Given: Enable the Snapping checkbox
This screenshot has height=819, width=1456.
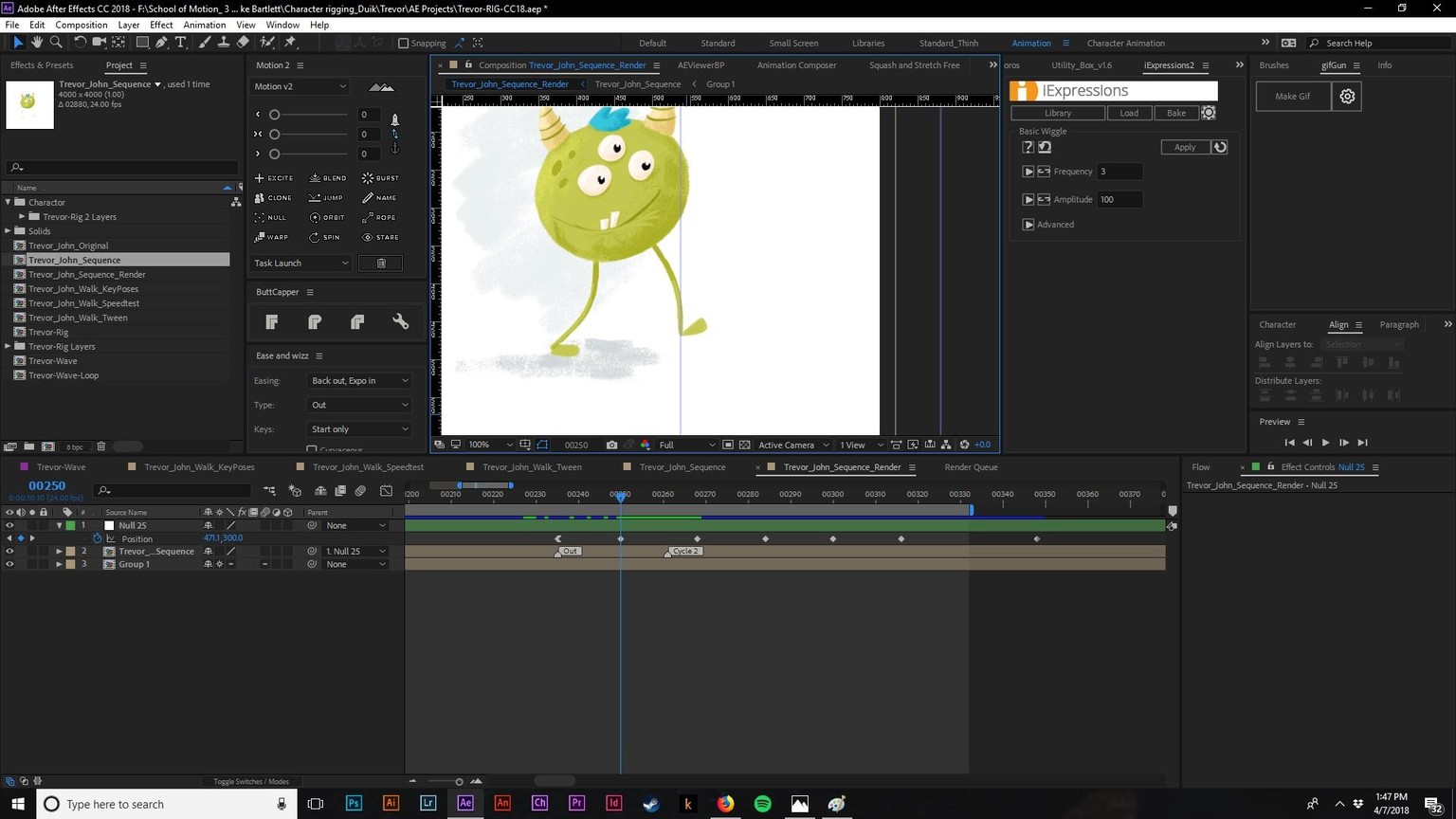Looking at the screenshot, I should 404,43.
